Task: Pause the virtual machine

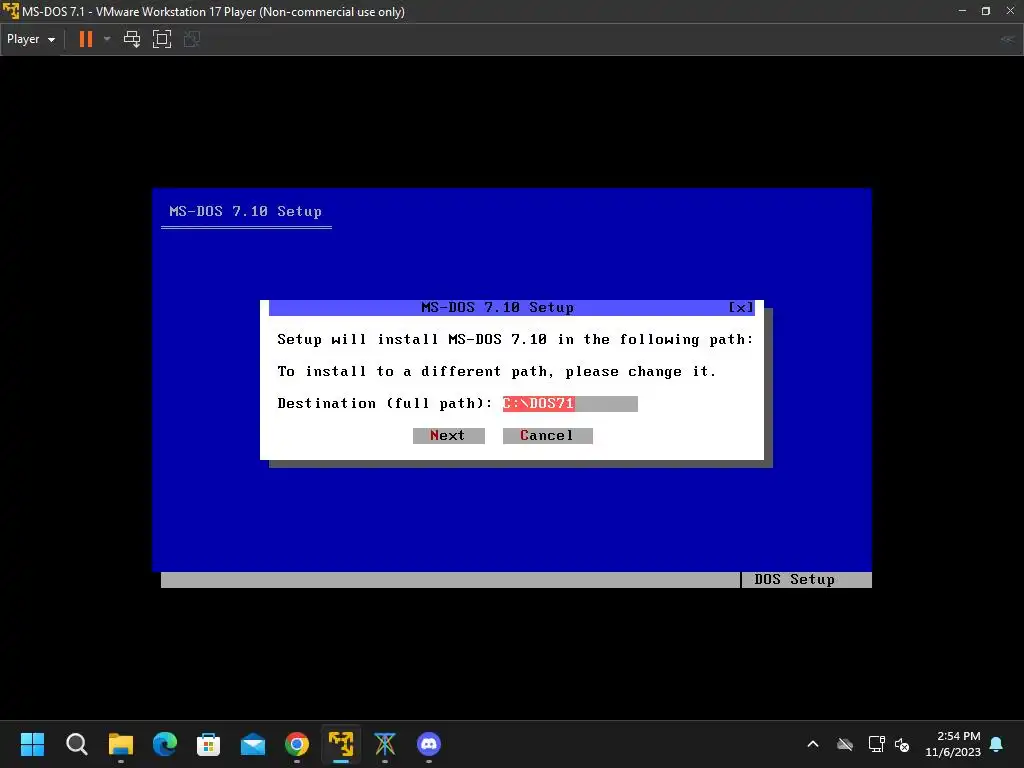Action: coord(86,39)
